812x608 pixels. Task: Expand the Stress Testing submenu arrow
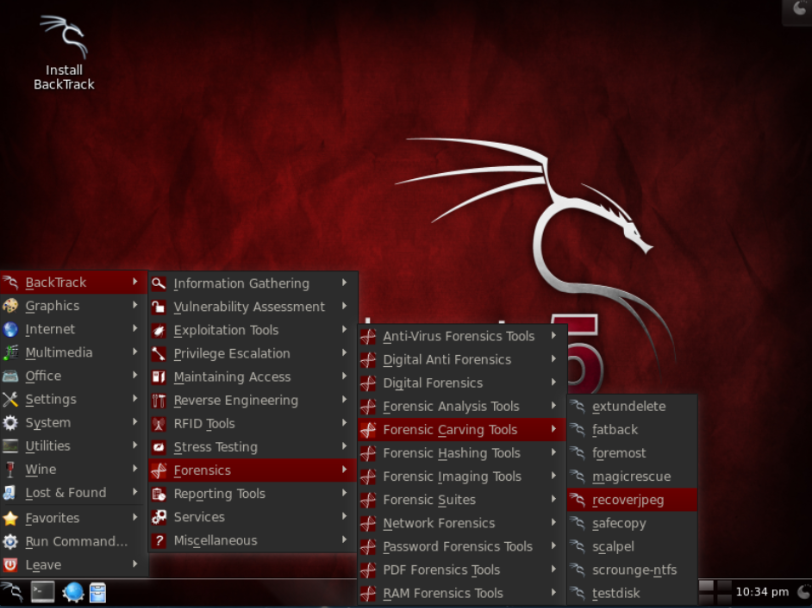pyautogui.click(x=344, y=446)
